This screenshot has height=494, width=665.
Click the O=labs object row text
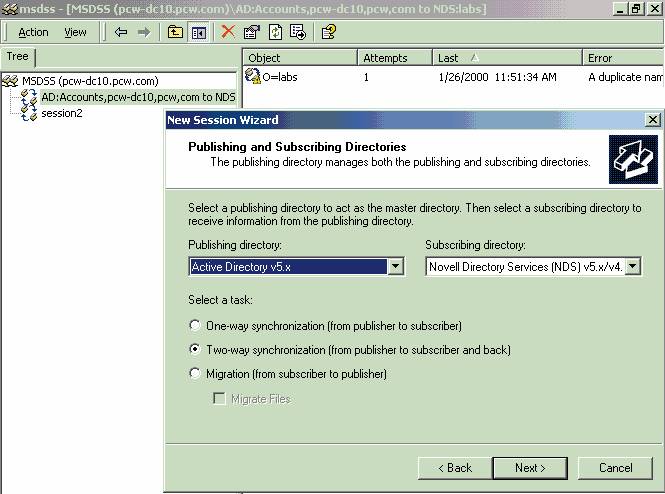click(x=280, y=77)
